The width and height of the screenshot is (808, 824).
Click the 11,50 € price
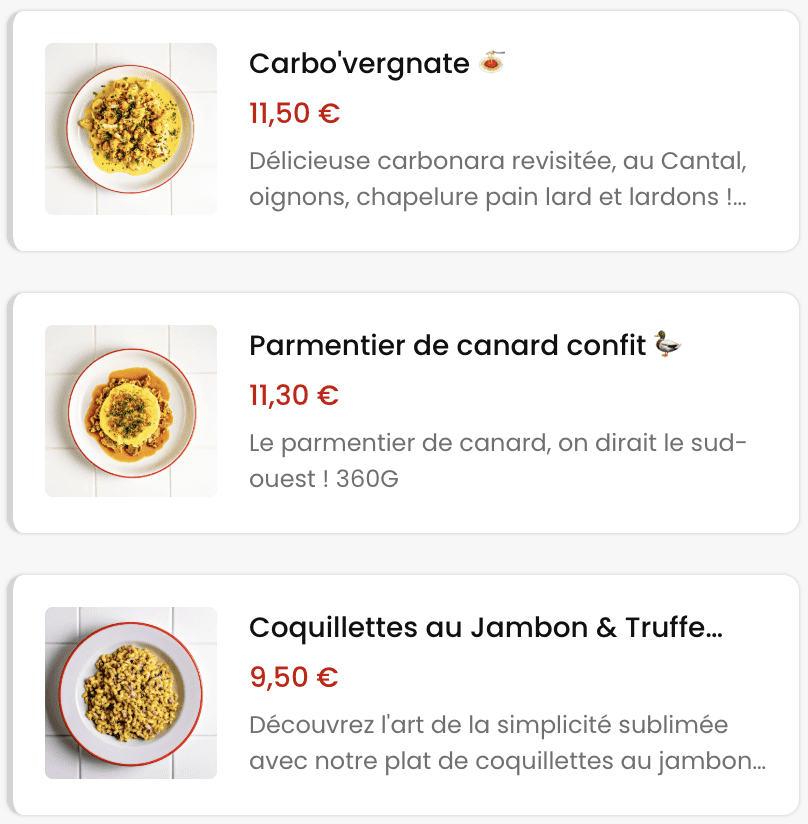[x=295, y=114]
